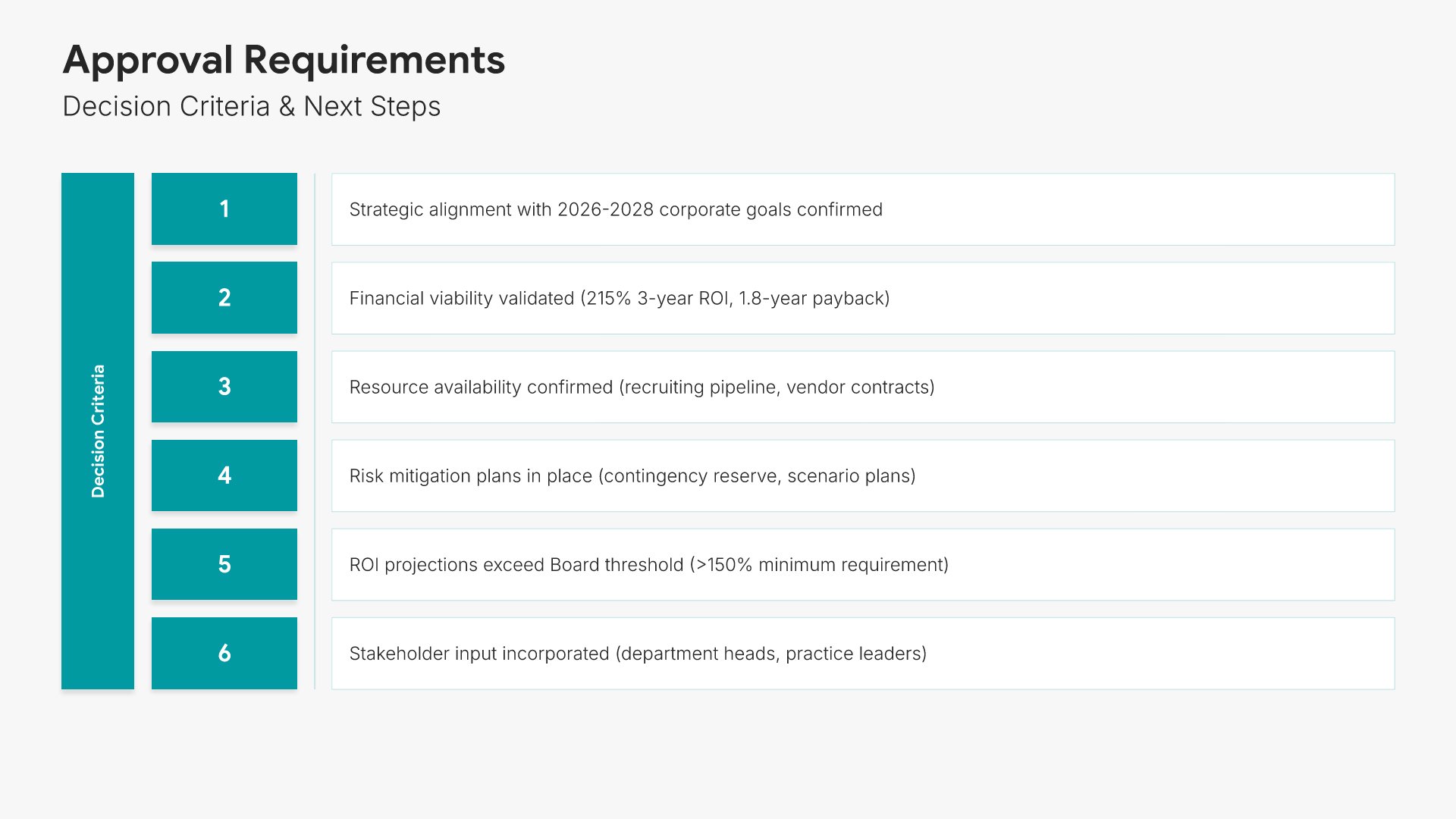This screenshot has width=1456, height=819.
Task: Click the thin vertical divider line
Action: click(x=315, y=431)
